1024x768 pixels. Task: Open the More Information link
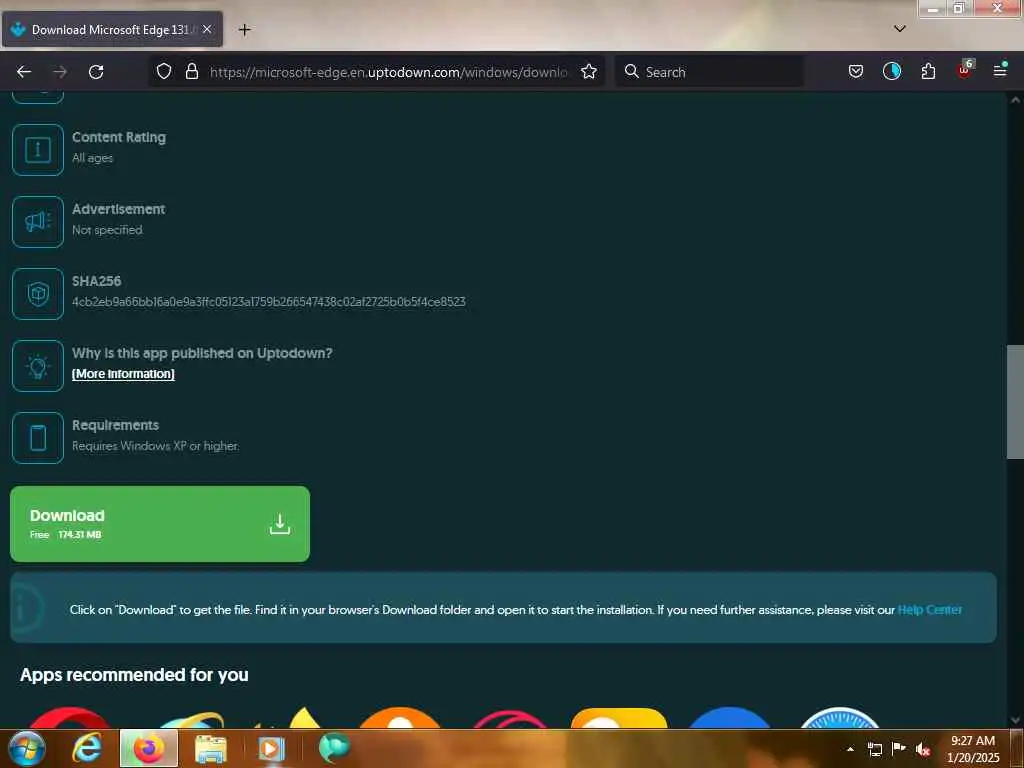tap(123, 374)
